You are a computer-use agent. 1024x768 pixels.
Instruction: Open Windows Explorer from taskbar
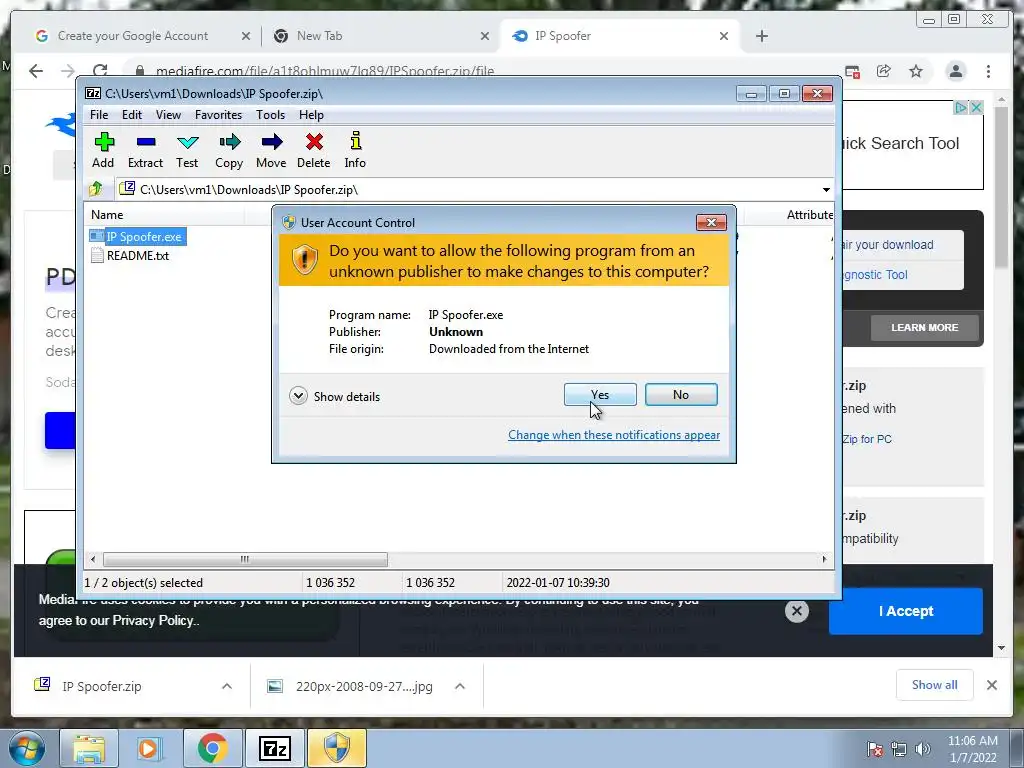tap(88, 748)
